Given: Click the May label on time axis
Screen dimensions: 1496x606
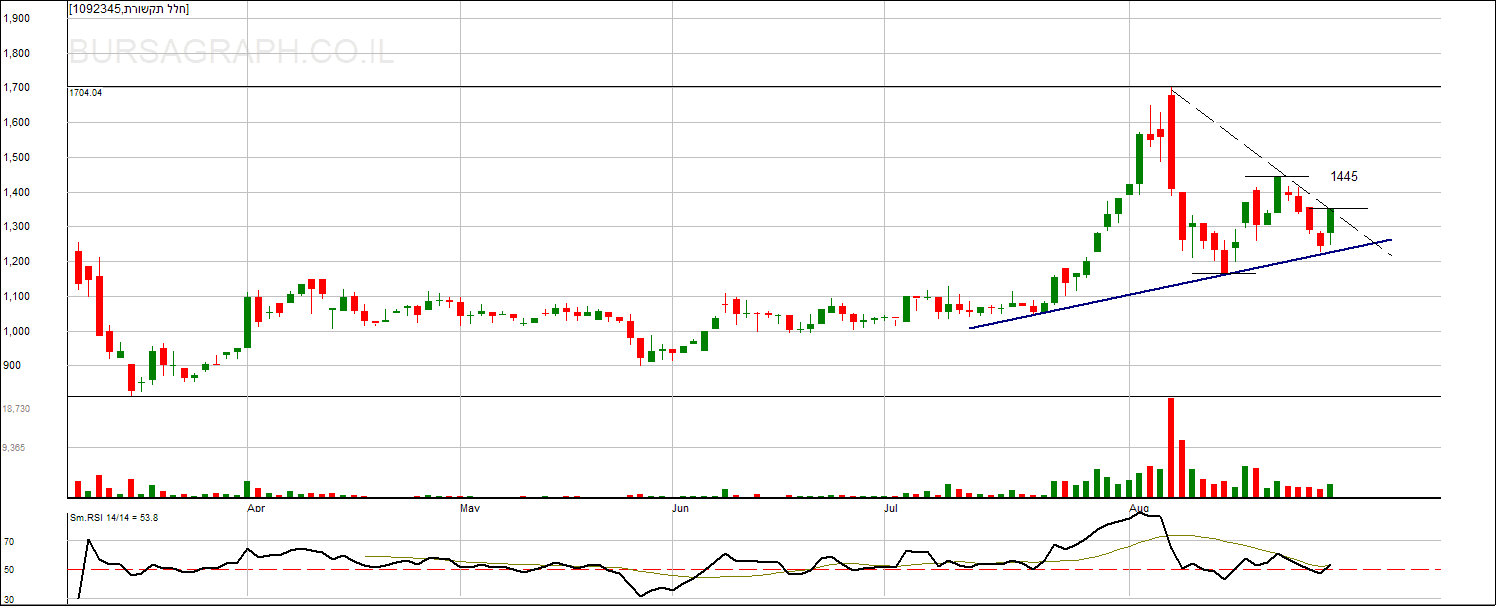Looking at the screenshot, I should point(470,509).
